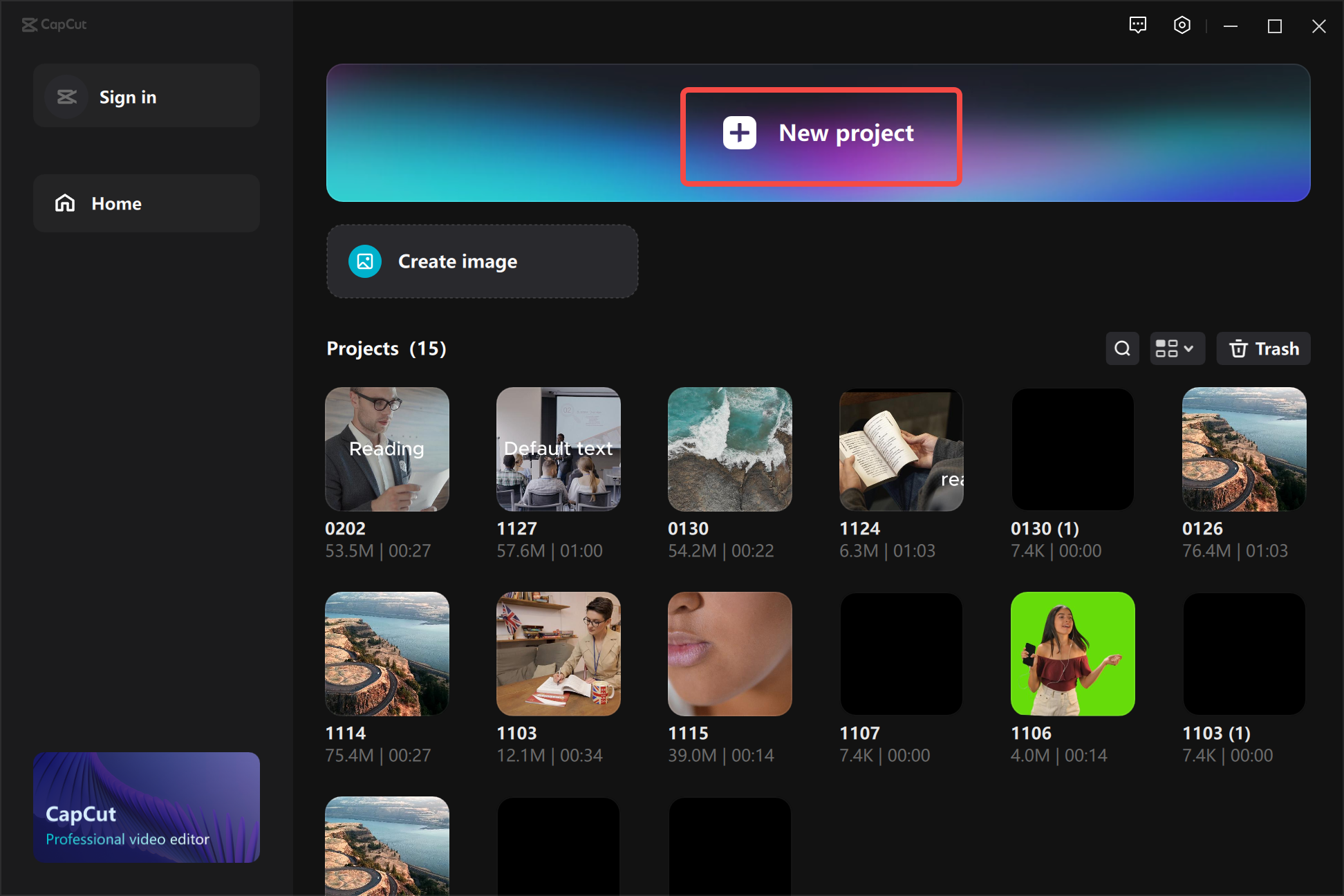Expand the view options chevron

tap(1188, 348)
